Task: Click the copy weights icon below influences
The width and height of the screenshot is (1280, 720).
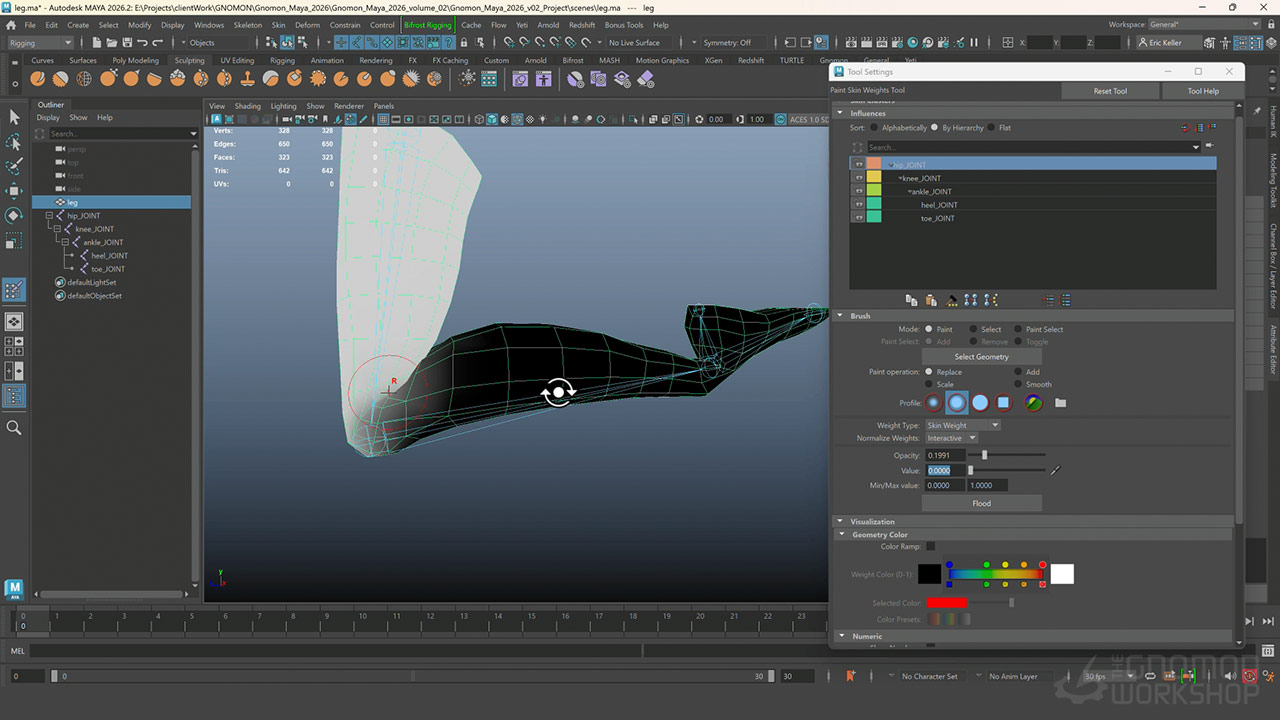Action: tap(911, 300)
